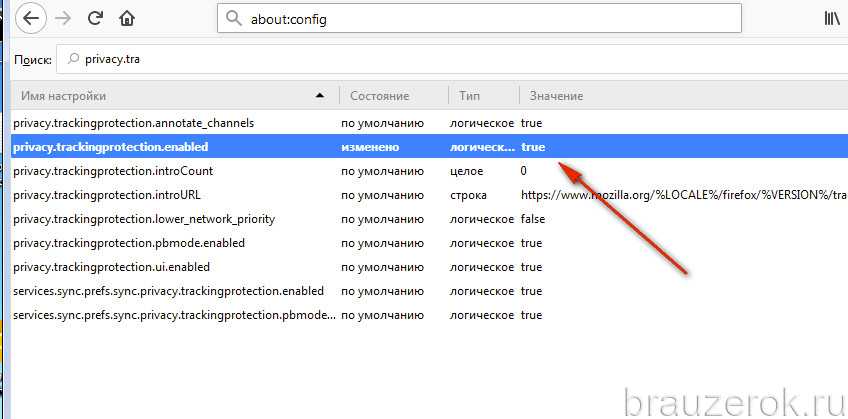
Task: Select privacy.trackingprotection.introURL row
Action: (429, 195)
